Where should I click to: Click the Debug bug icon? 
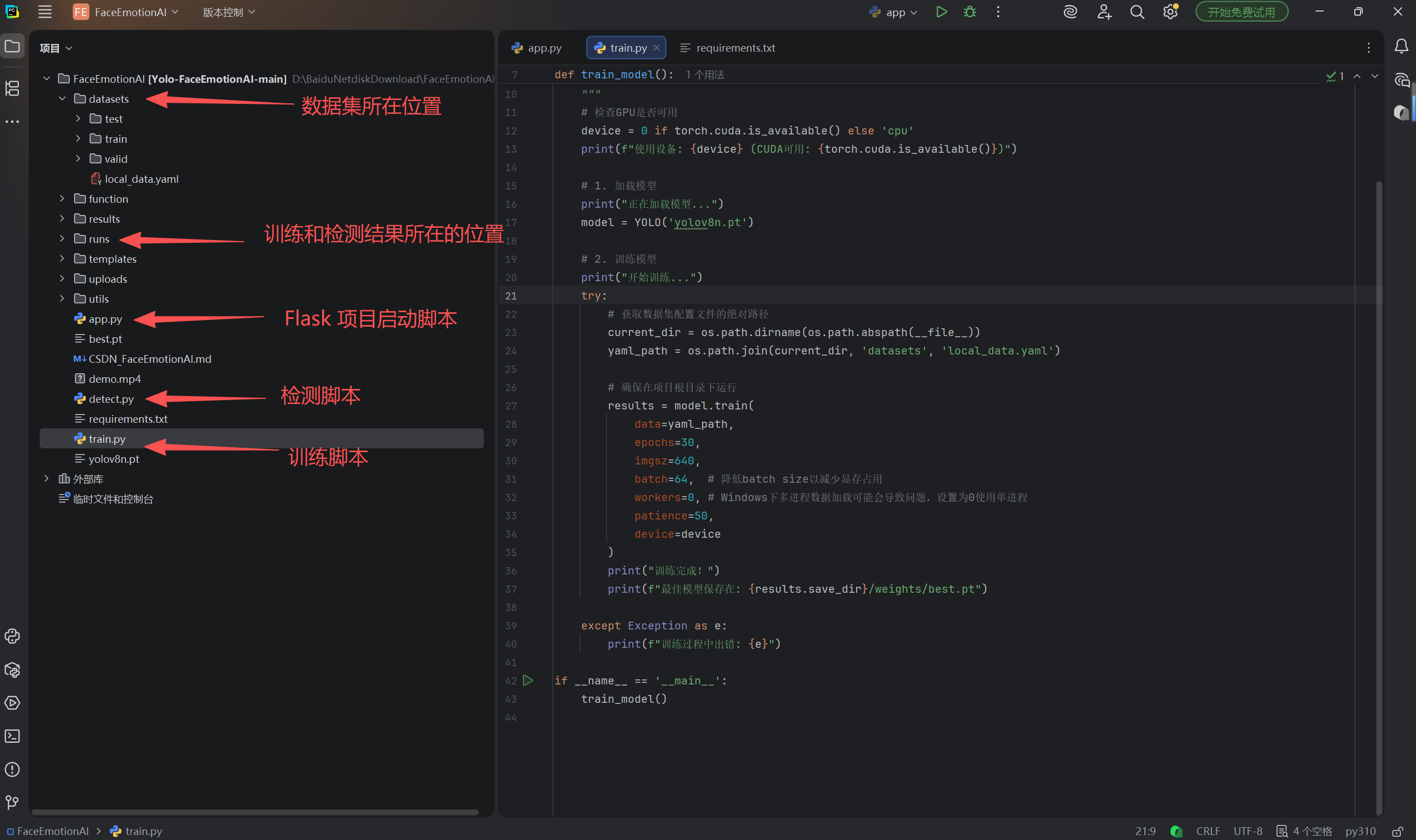point(969,12)
